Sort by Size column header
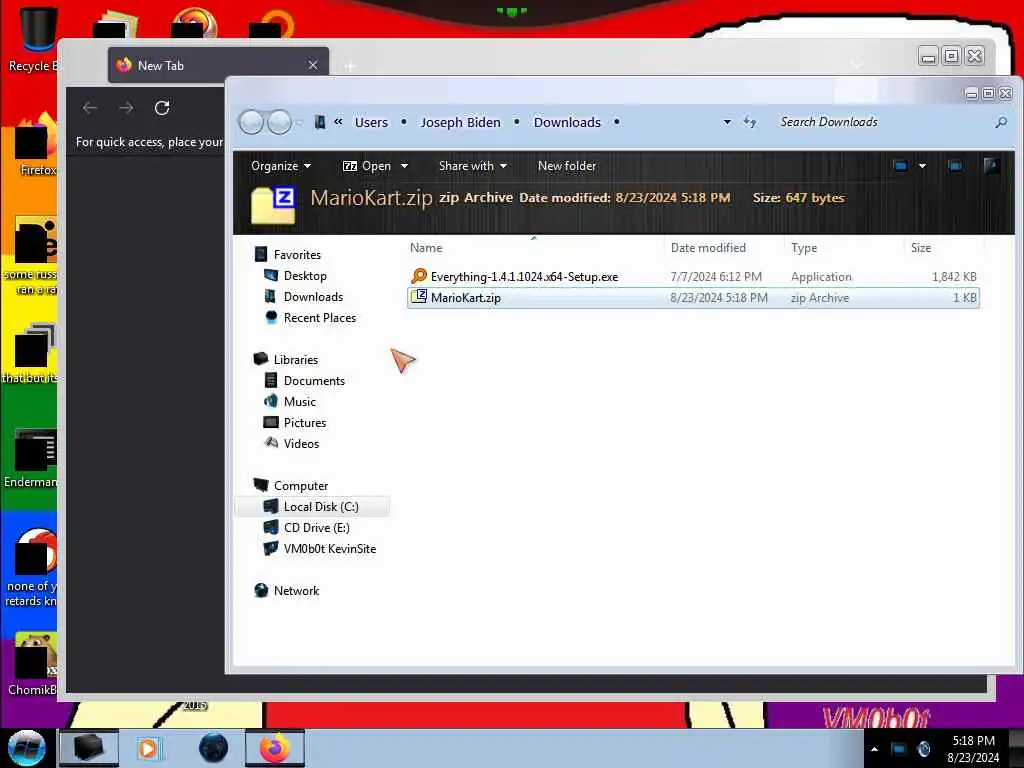Image resolution: width=1024 pixels, height=768 pixels. click(921, 248)
